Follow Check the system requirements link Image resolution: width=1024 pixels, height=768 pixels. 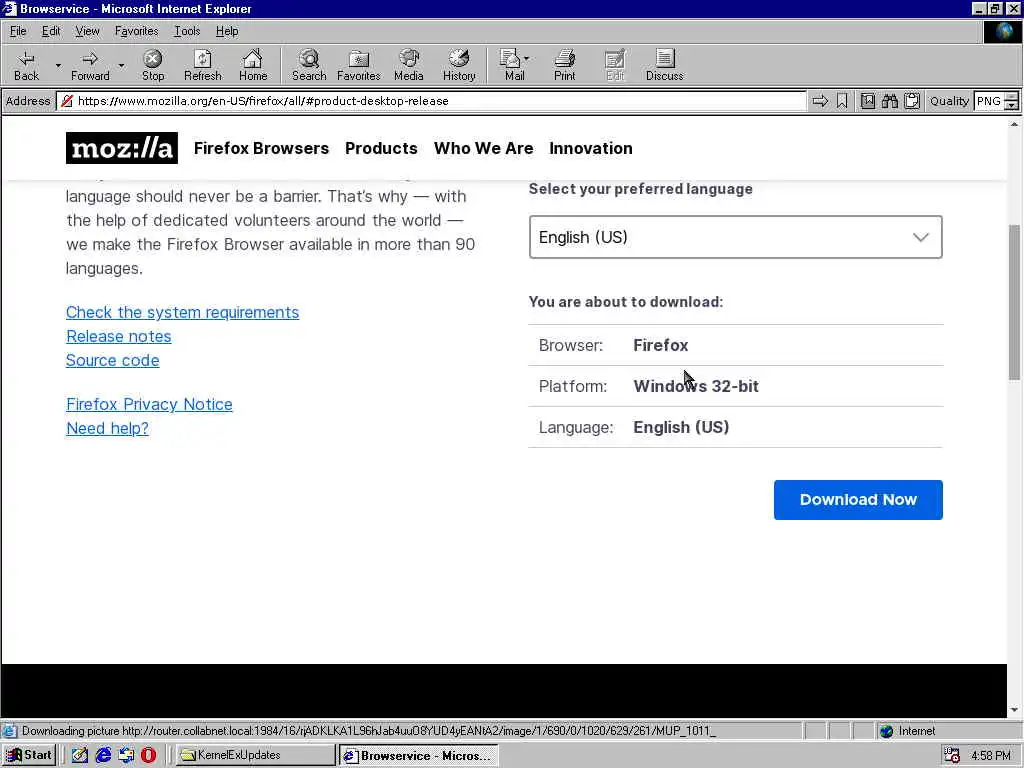182,312
